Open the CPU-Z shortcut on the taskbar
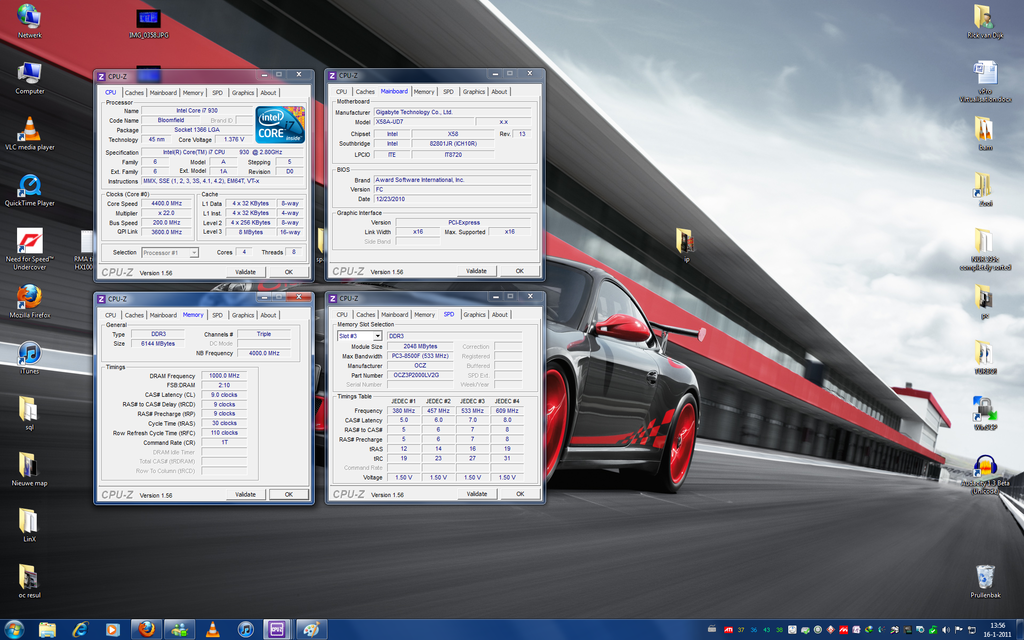This screenshot has height=640, width=1024. point(276,630)
